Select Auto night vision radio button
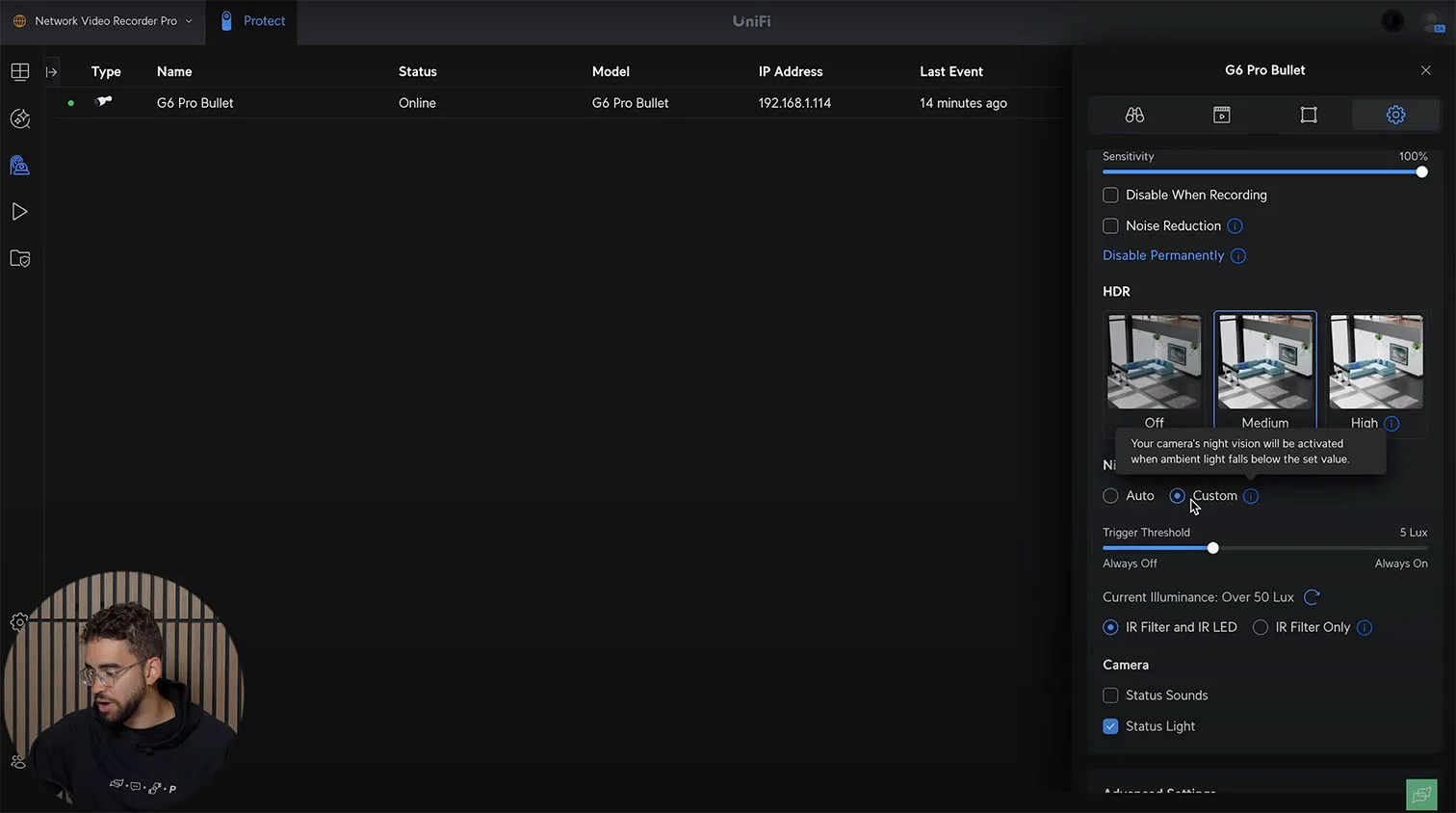Screen dimensions: 1456x813 (1110, 496)
